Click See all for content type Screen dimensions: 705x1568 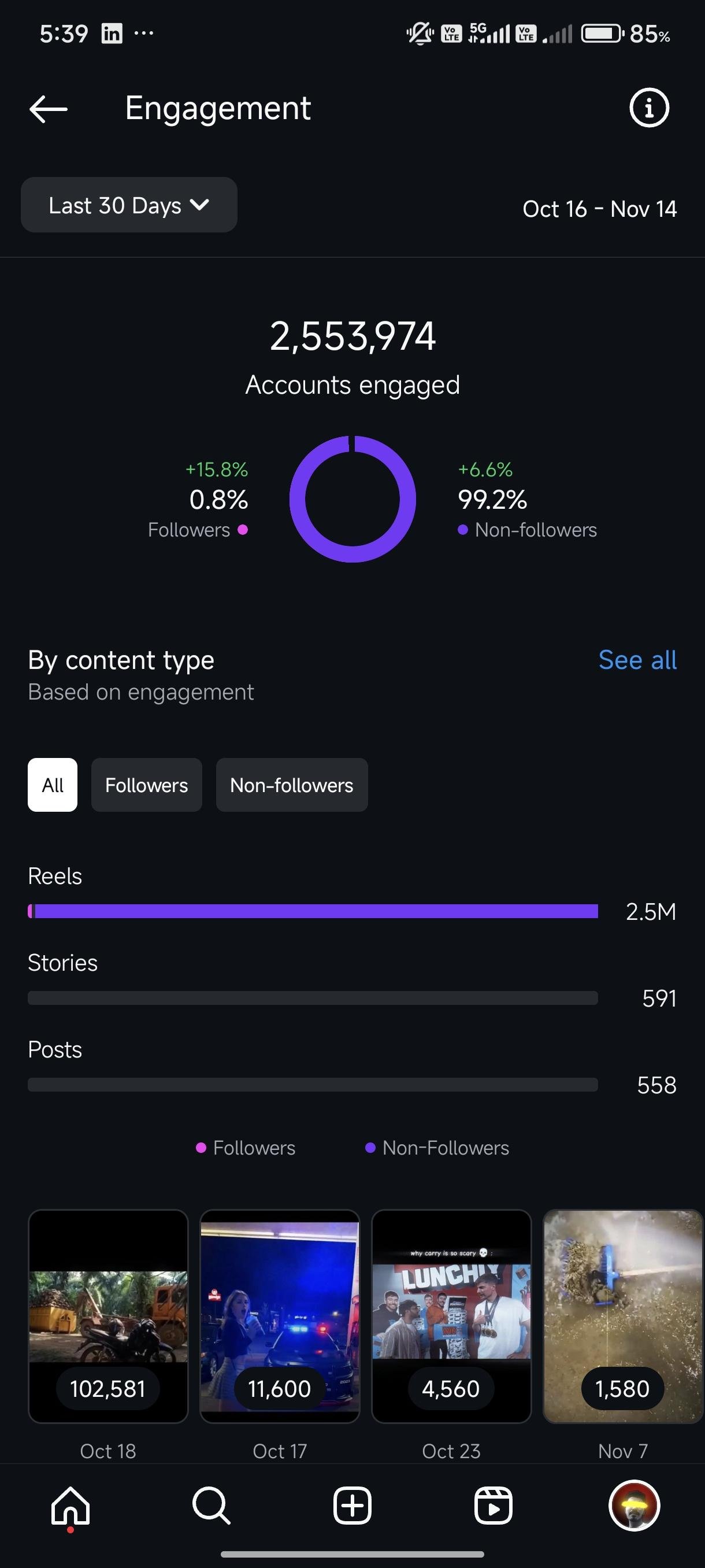(637, 660)
